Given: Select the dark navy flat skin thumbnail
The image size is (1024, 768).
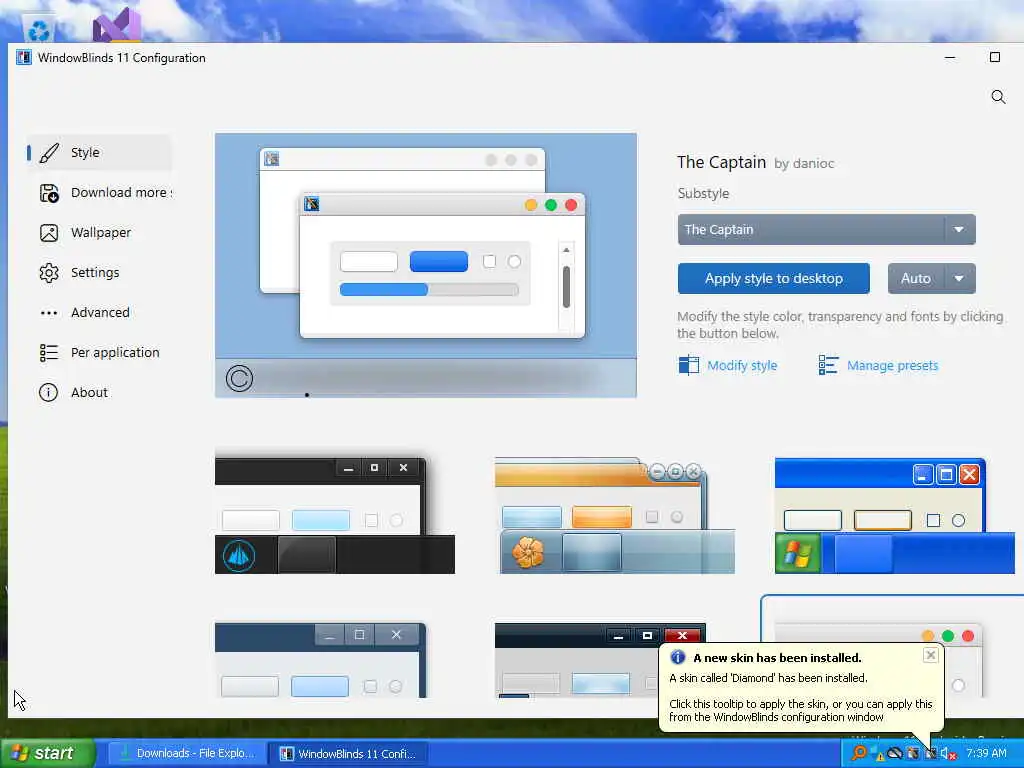Looking at the screenshot, I should [x=321, y=660].
